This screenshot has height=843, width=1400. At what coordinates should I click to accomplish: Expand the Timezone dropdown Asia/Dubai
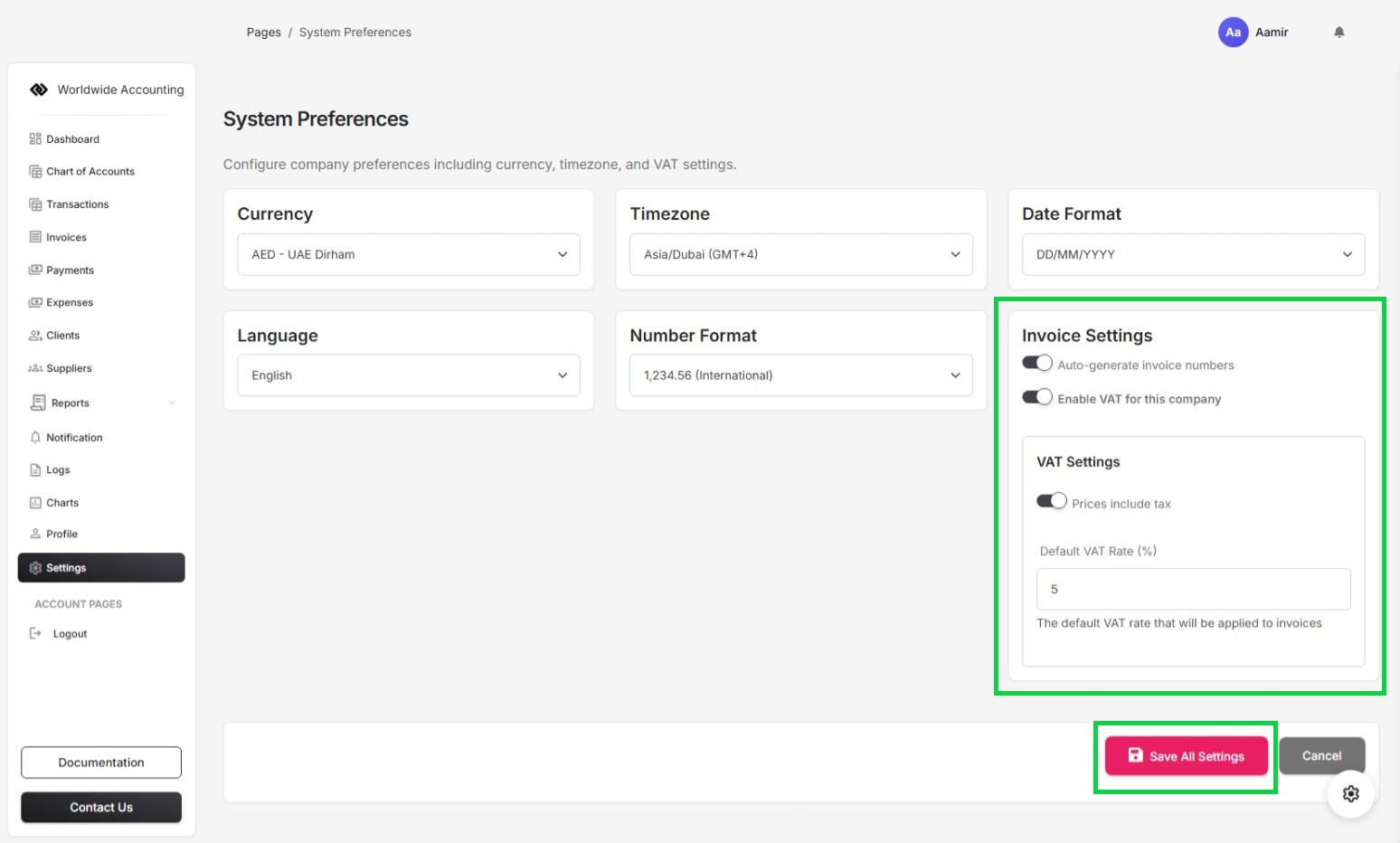pyautogui.click(x=800, y=255)
